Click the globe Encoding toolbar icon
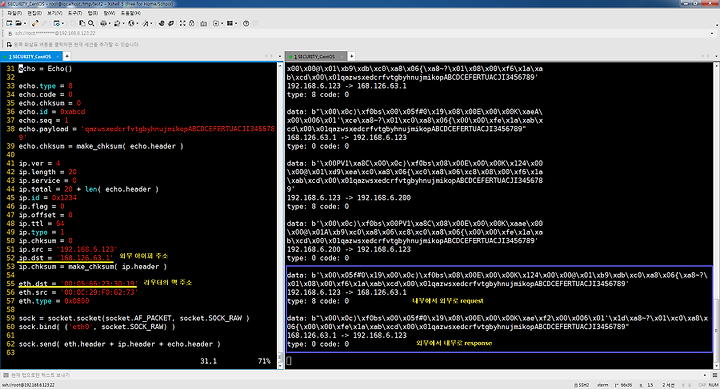This screenshot has height=389, width=720. tap(131, 23)
